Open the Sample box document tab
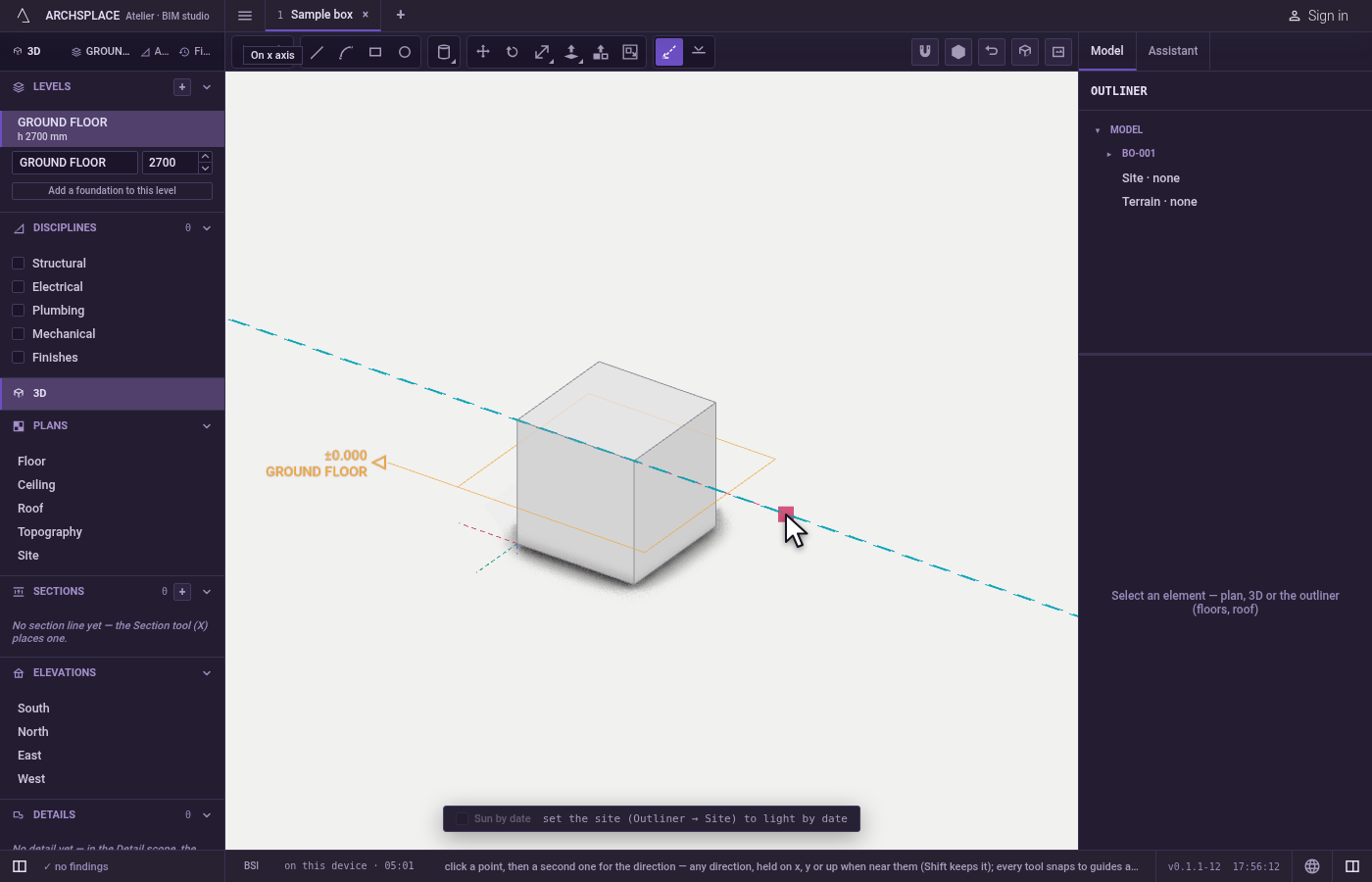This screenshot has width=1372, height=882. click(x=321, y=15)
